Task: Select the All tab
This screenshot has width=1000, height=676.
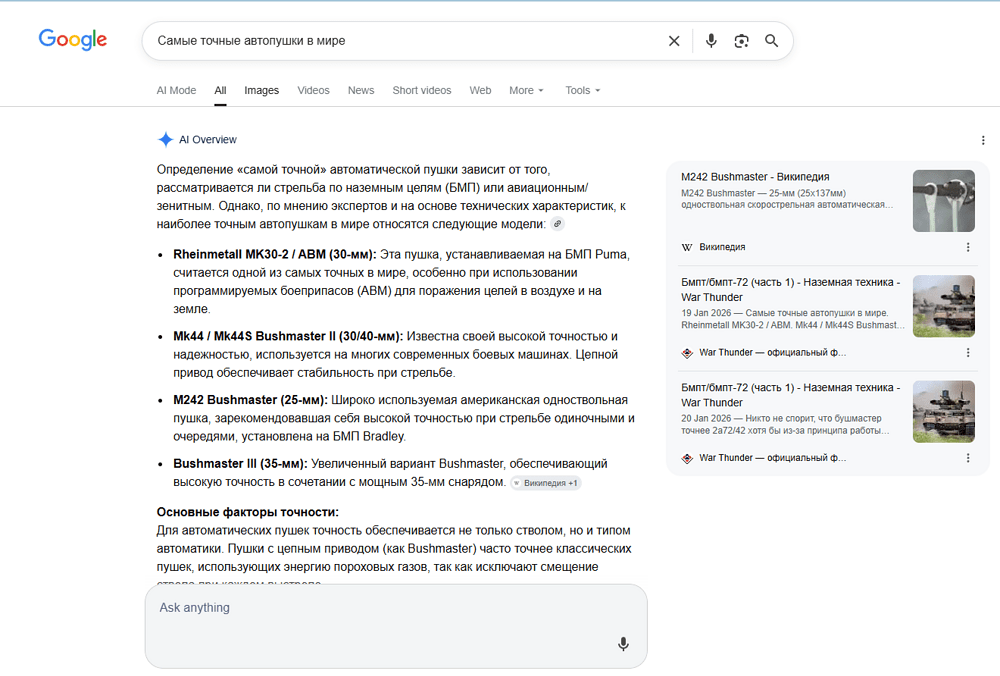Action: [x=220, y=91]
